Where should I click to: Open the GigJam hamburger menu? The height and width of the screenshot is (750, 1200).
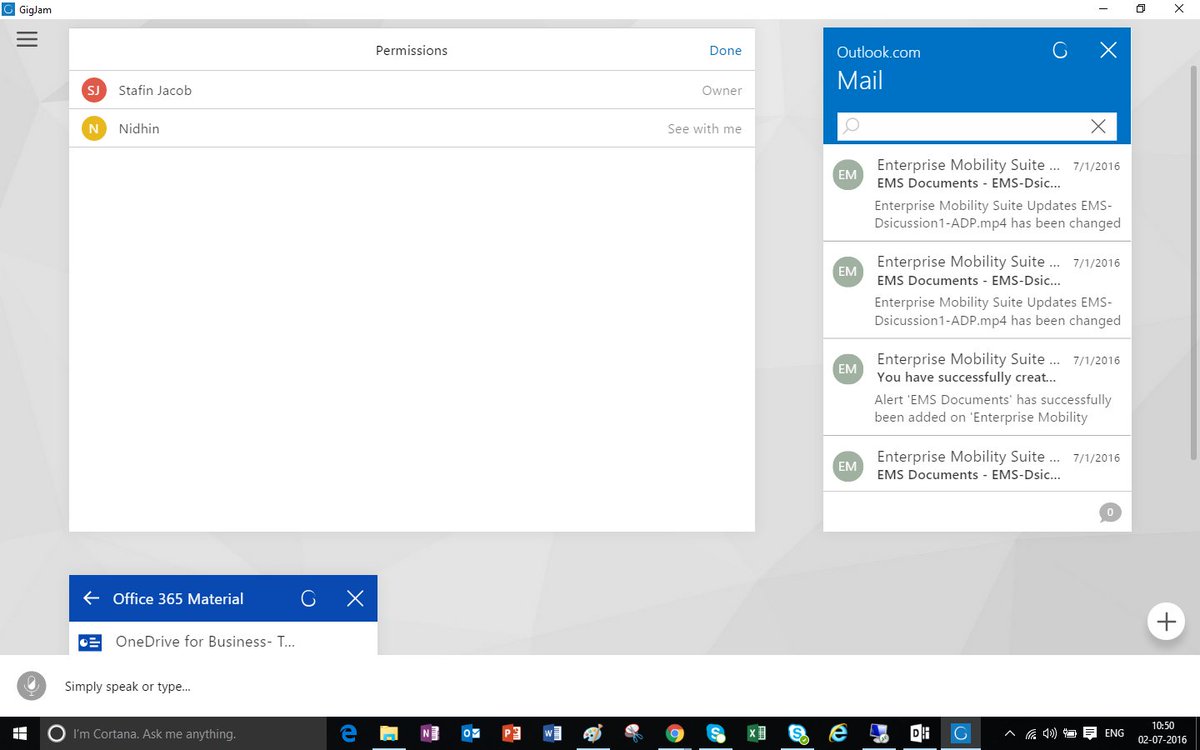[x=27, y=39]
